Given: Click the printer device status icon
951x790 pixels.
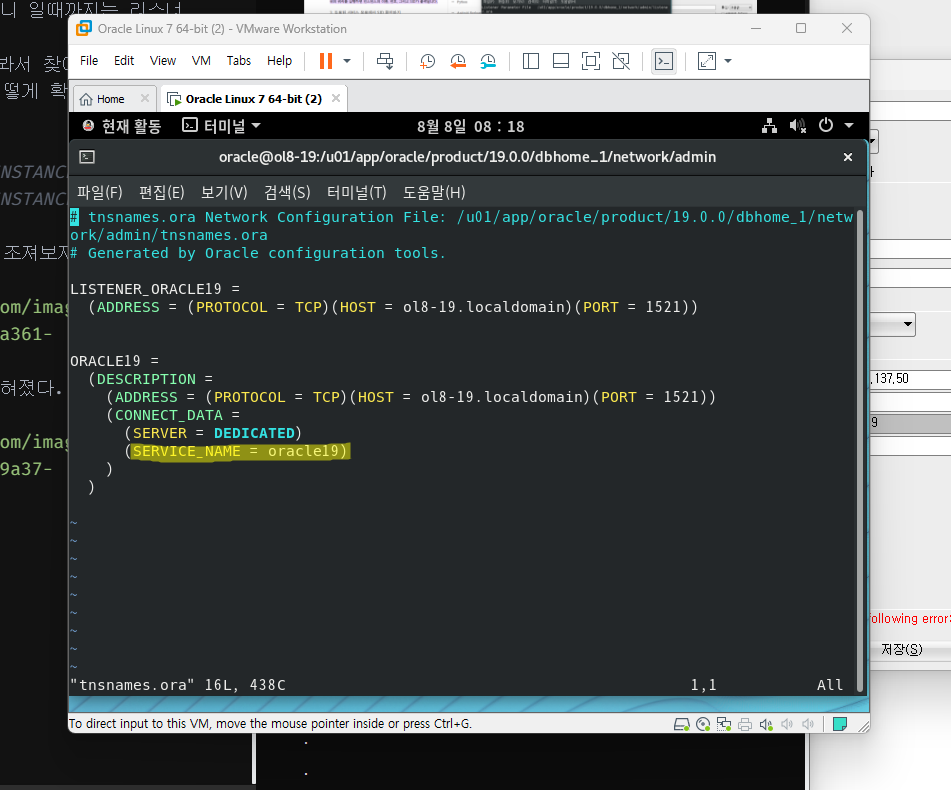Looking at the screenshot, I should click(x=745, y=724).
